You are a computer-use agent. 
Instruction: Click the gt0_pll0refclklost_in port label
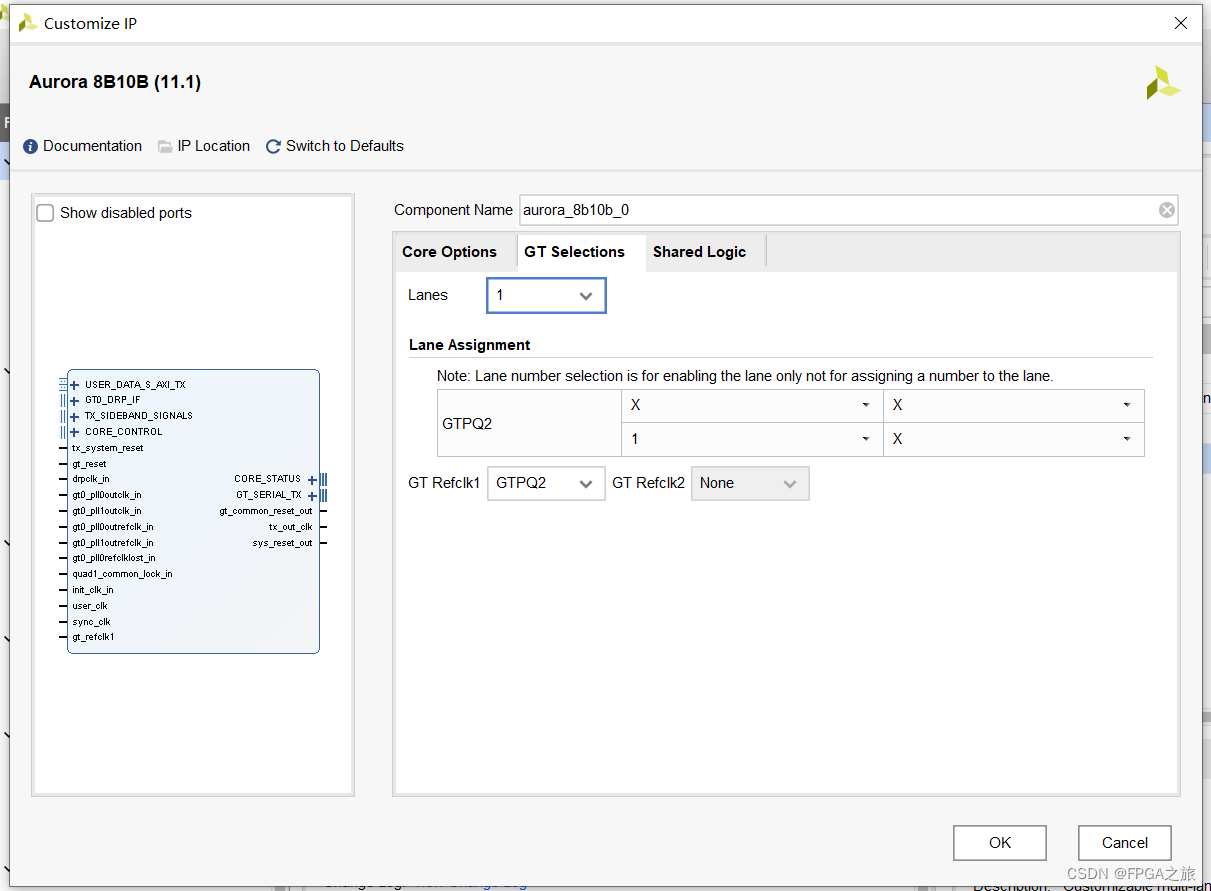114,558
